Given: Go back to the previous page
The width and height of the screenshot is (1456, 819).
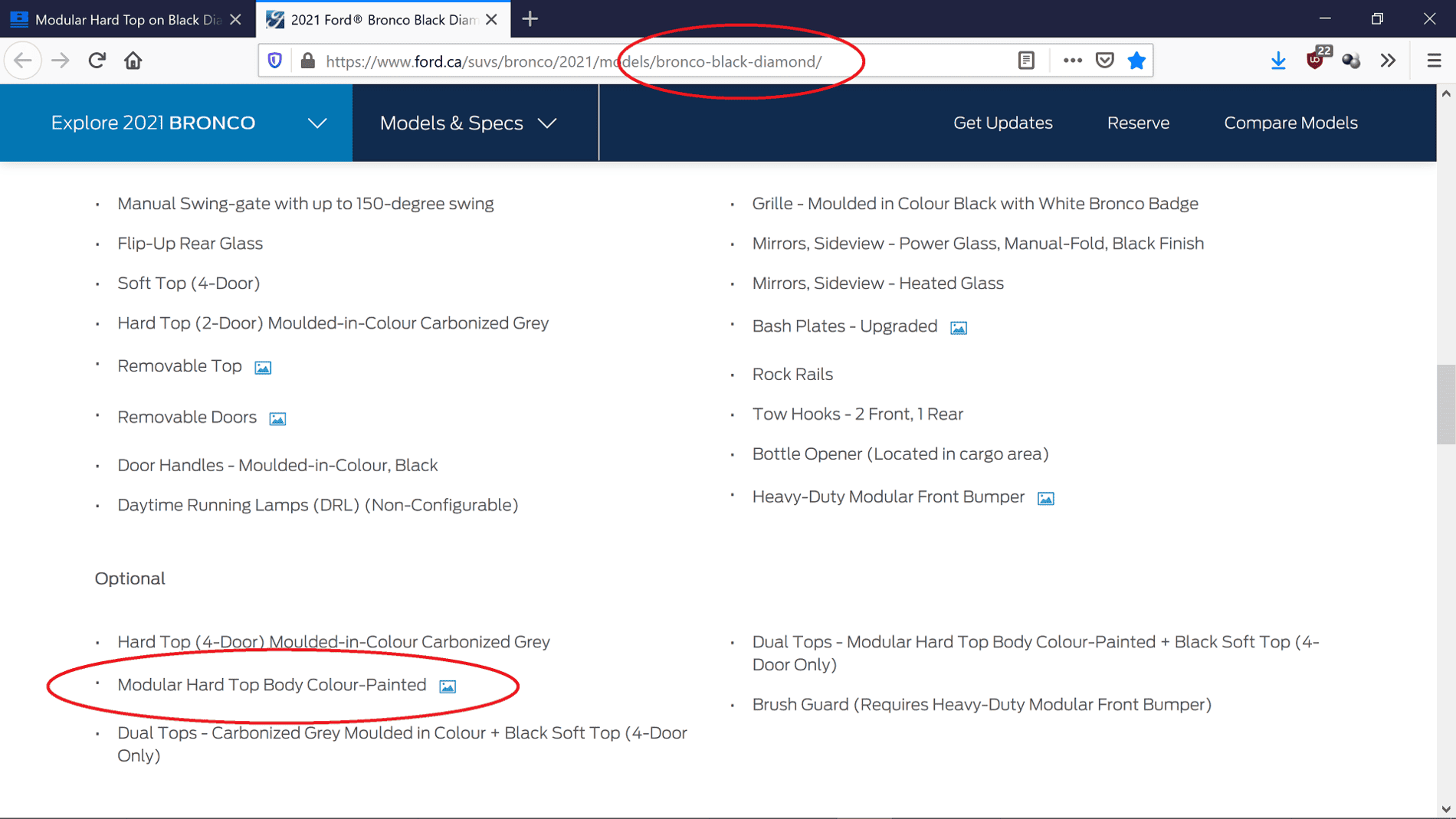Looking at the screenshot, I should pyautogui.click(x=23, y=61).
